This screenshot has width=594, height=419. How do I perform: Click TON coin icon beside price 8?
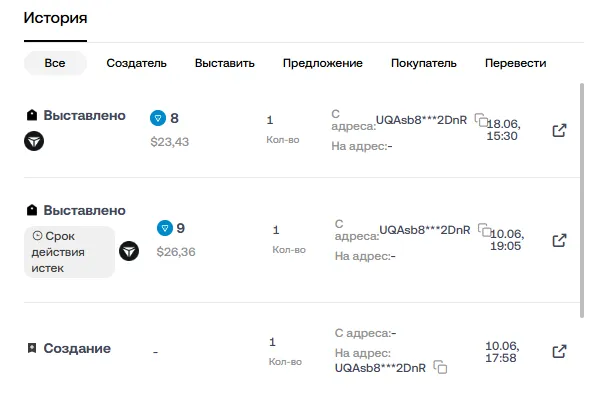[158, 118]
